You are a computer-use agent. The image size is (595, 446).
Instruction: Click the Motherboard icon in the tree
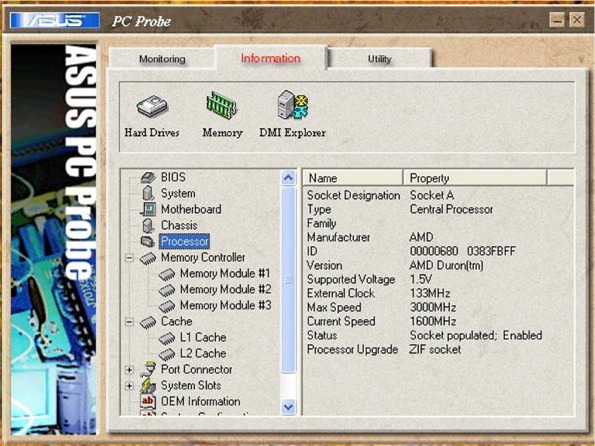coord(148,209)
